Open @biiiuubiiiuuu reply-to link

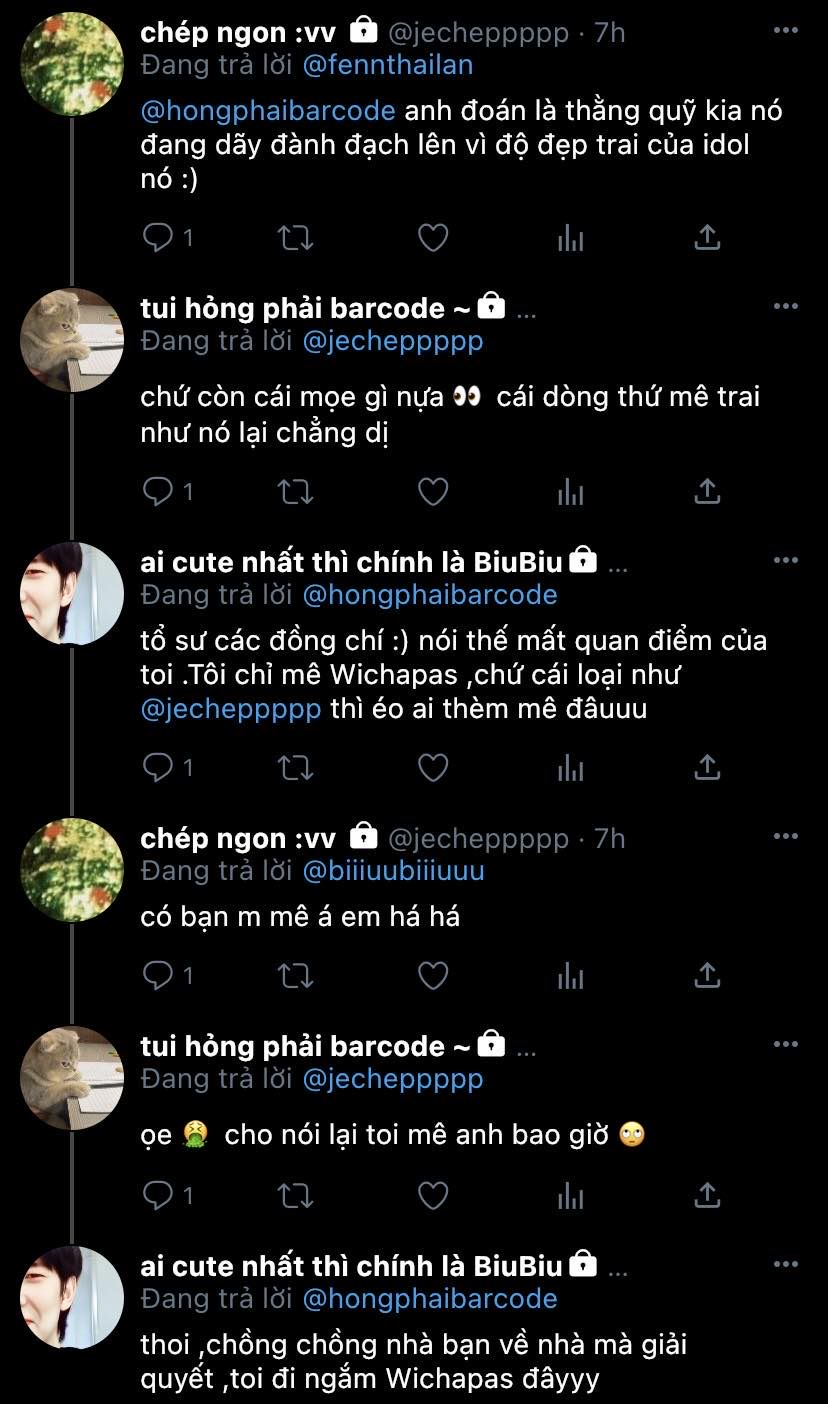pyautogui.click(x=393, y=871)
